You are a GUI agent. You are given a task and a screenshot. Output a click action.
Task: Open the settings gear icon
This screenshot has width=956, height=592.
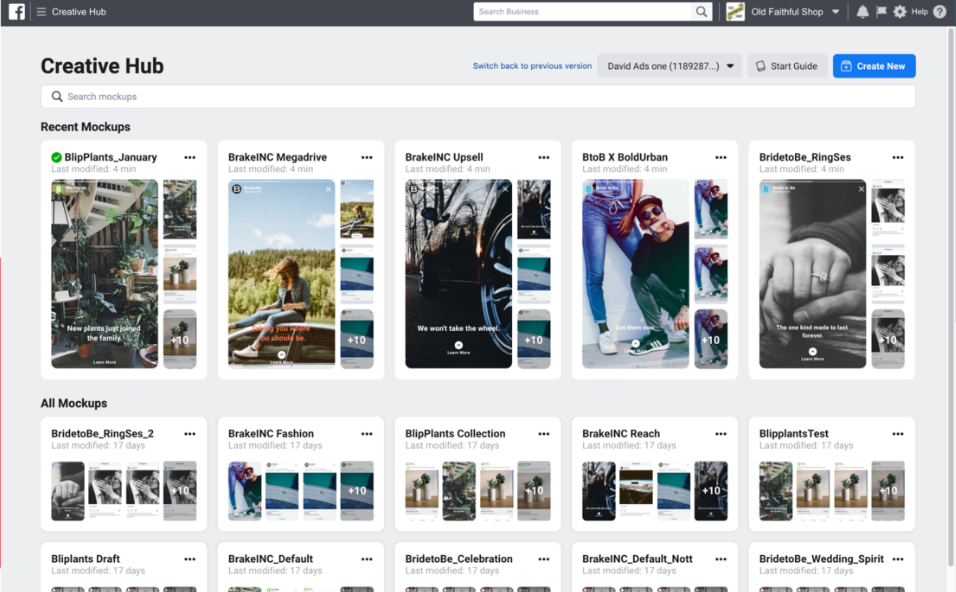pyautogui.click(x=900, y=12)
